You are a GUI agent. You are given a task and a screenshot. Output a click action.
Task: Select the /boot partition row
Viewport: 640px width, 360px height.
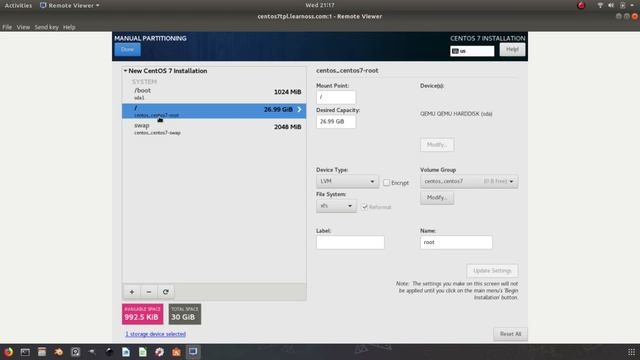point(214,93)
